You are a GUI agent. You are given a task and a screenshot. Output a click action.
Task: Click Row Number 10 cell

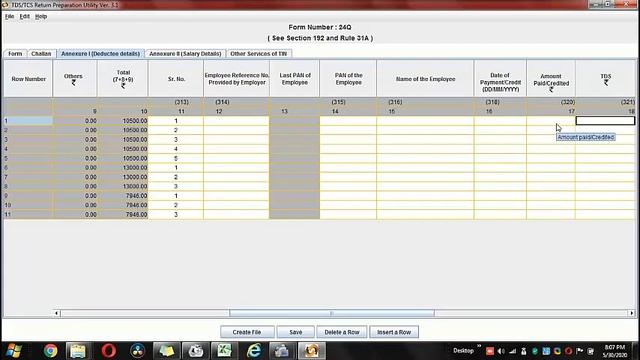pyautogui.click(x=28, y=205)
